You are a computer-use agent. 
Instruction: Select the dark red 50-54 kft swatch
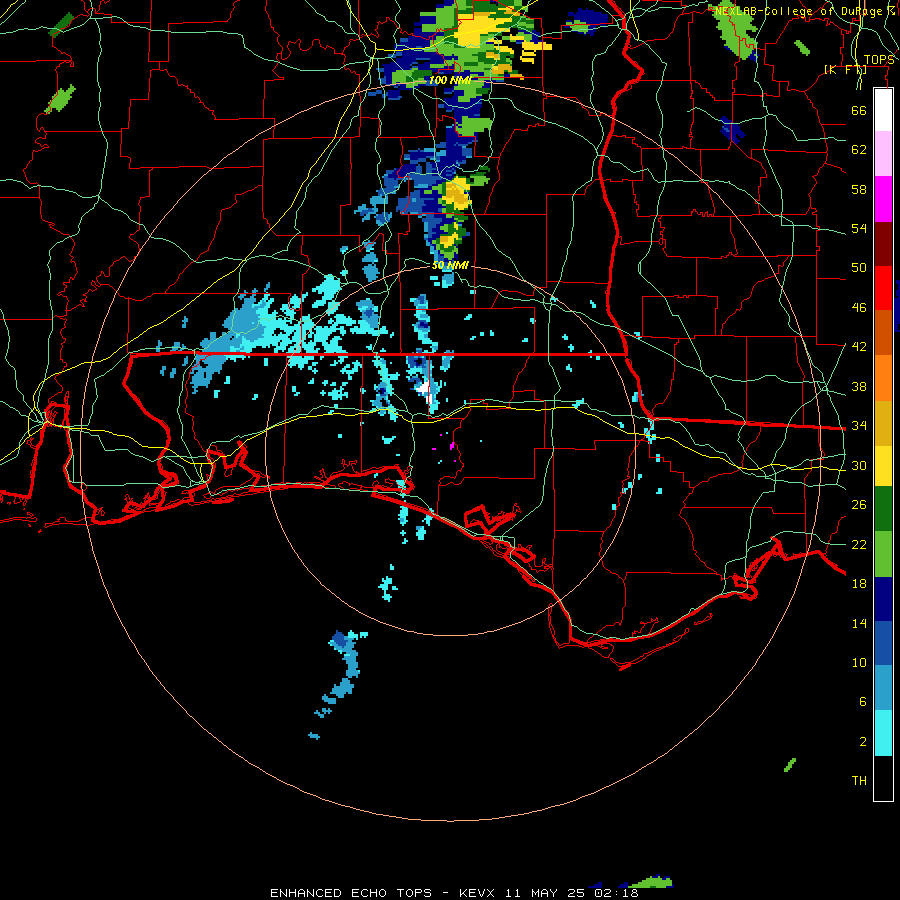(x=883, y=244)
